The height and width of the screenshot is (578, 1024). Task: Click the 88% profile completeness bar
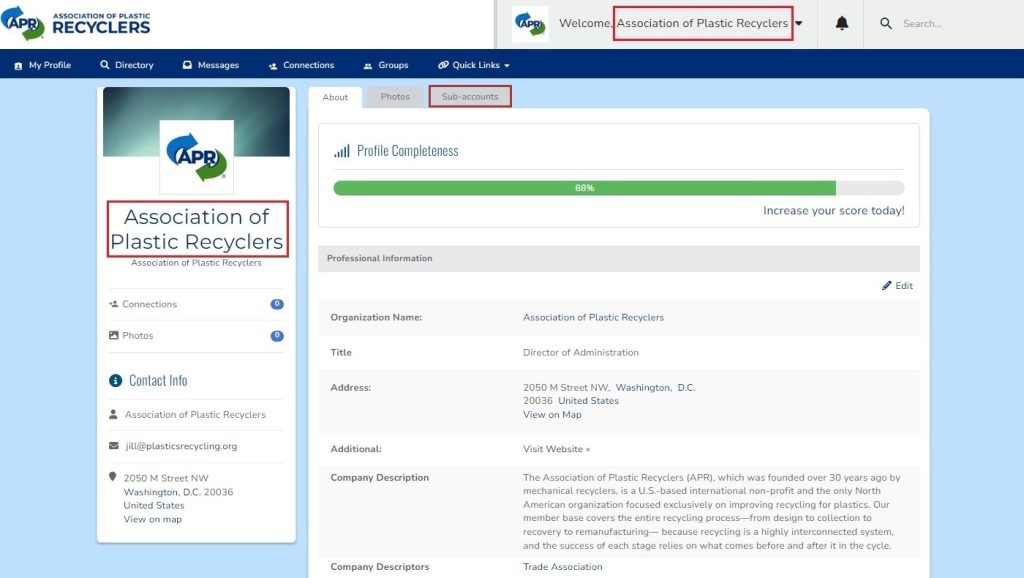618,188
